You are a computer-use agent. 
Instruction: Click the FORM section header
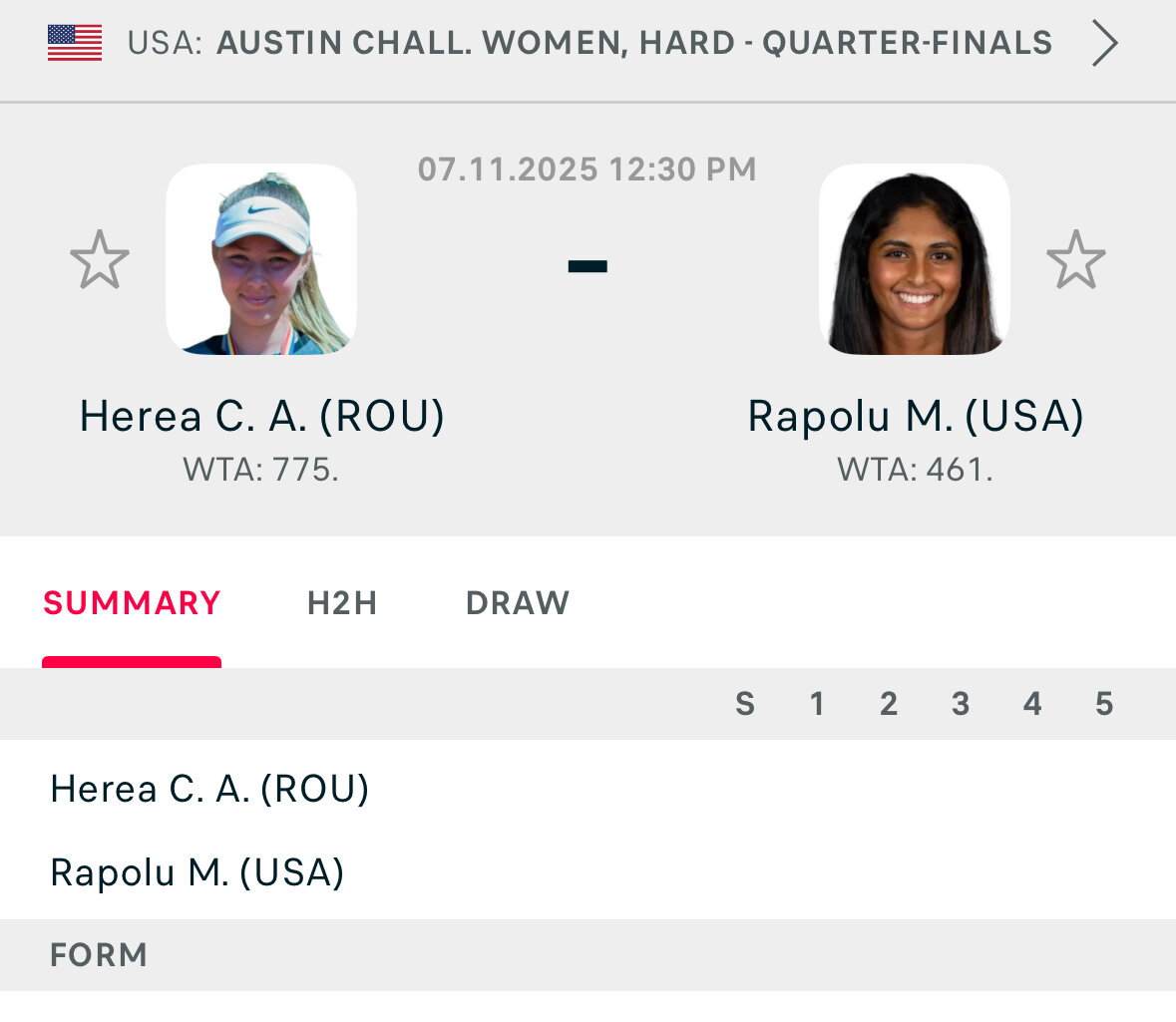pos(99,954)
